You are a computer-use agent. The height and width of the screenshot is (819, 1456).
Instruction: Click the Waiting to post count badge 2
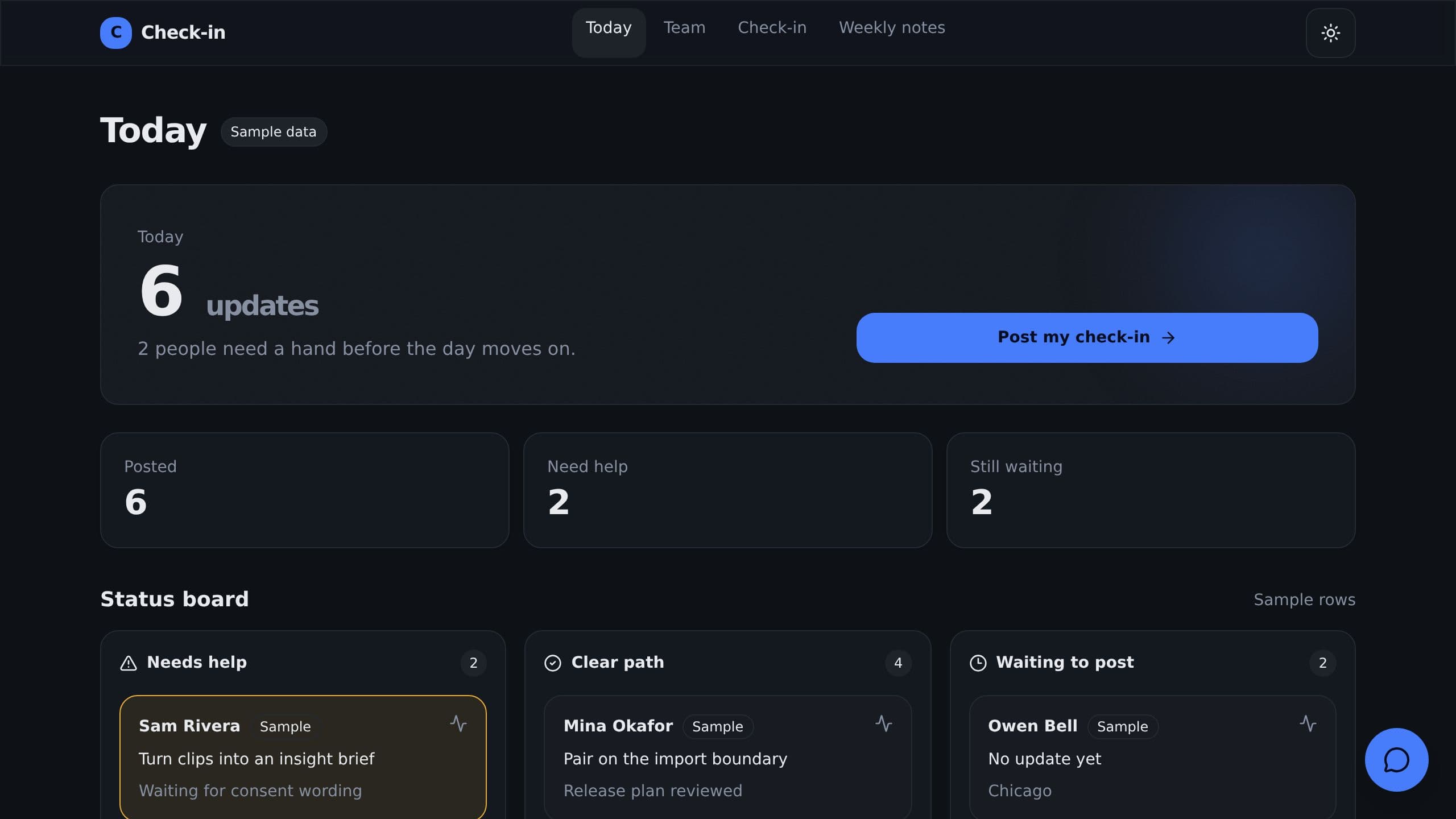pyautogui.click(x=1323, y=663)
